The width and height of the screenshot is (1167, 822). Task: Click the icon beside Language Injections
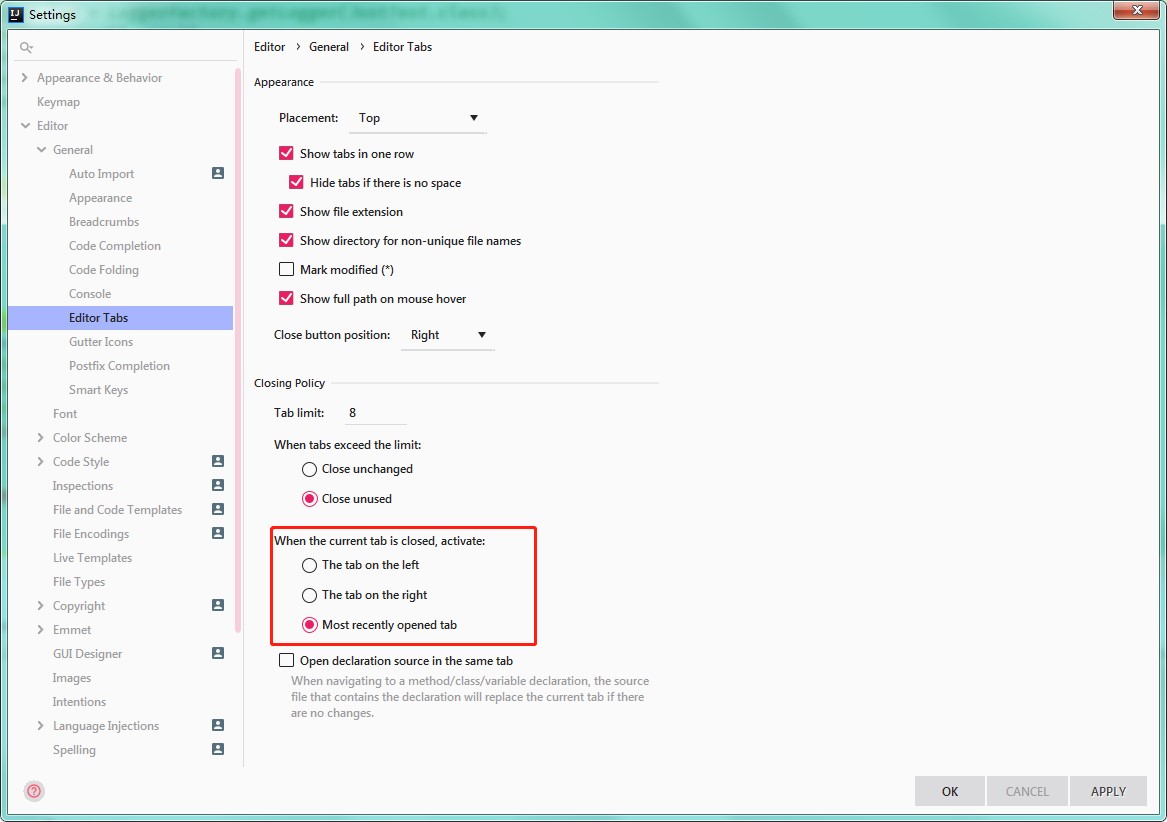click(x=217, y=725)
